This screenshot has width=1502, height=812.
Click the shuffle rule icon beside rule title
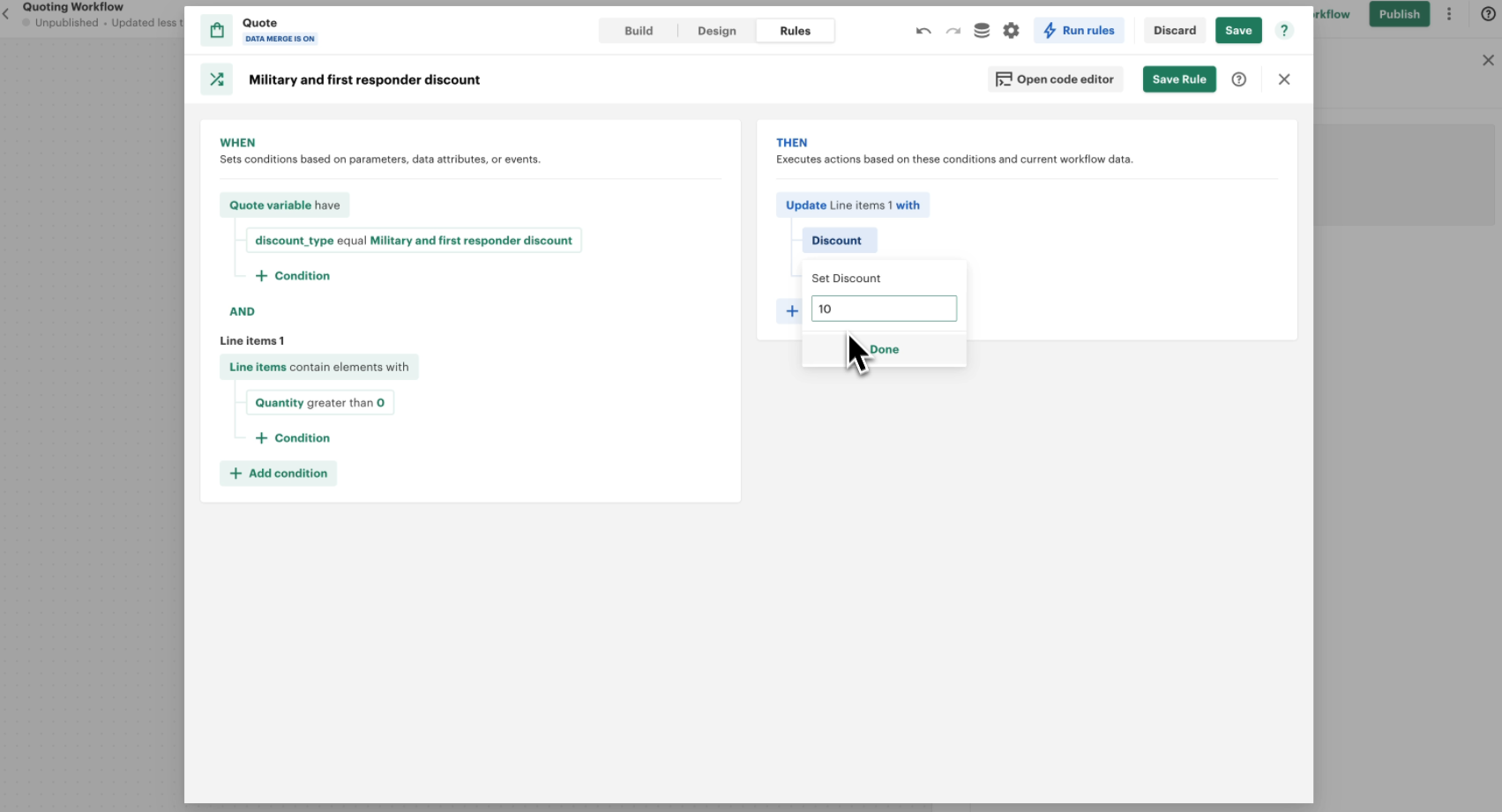[217, 79]
